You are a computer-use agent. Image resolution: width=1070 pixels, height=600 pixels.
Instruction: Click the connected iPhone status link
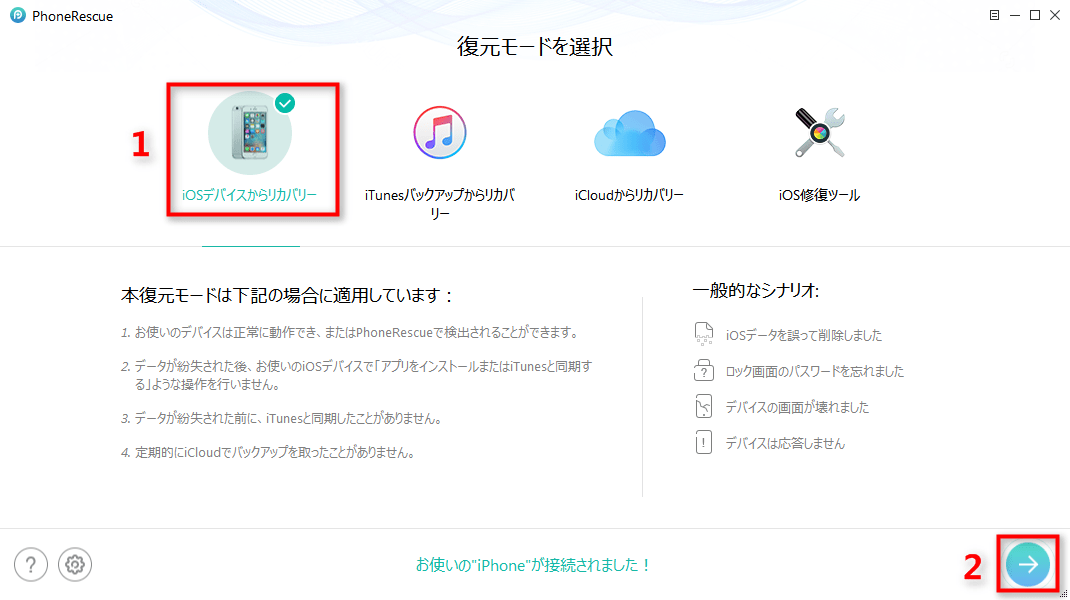532,564
